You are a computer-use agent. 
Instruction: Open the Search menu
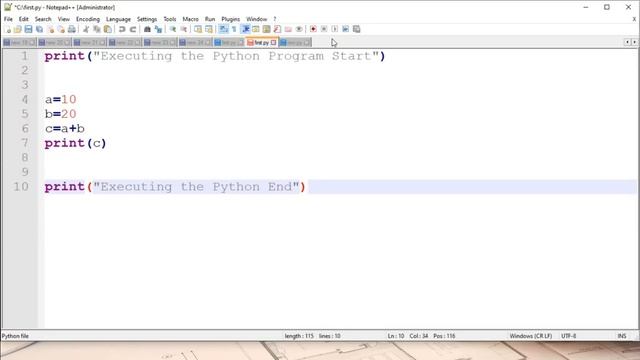pos(43,19)
